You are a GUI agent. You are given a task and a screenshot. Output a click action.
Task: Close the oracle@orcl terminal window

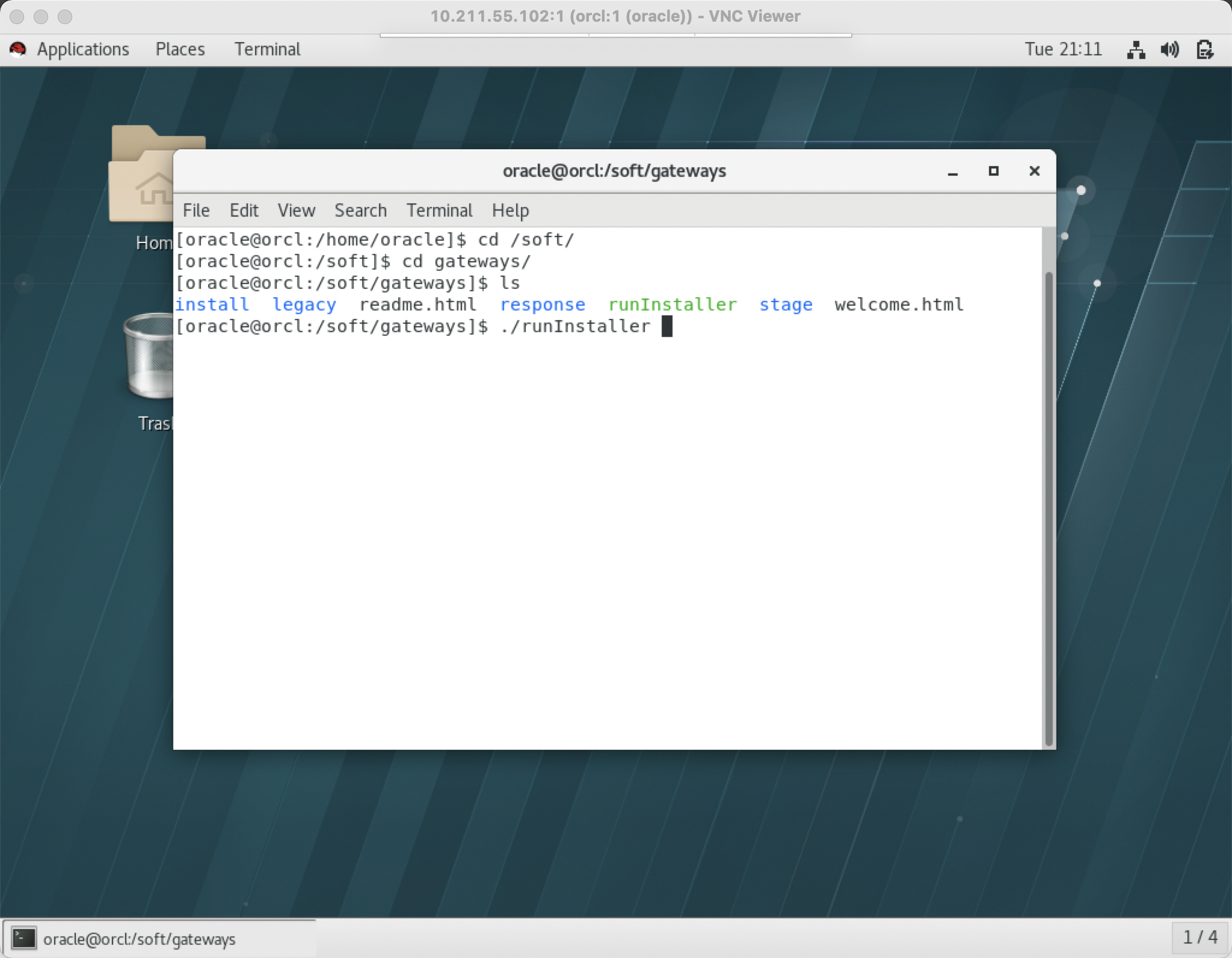click(x=1034, y=171)
